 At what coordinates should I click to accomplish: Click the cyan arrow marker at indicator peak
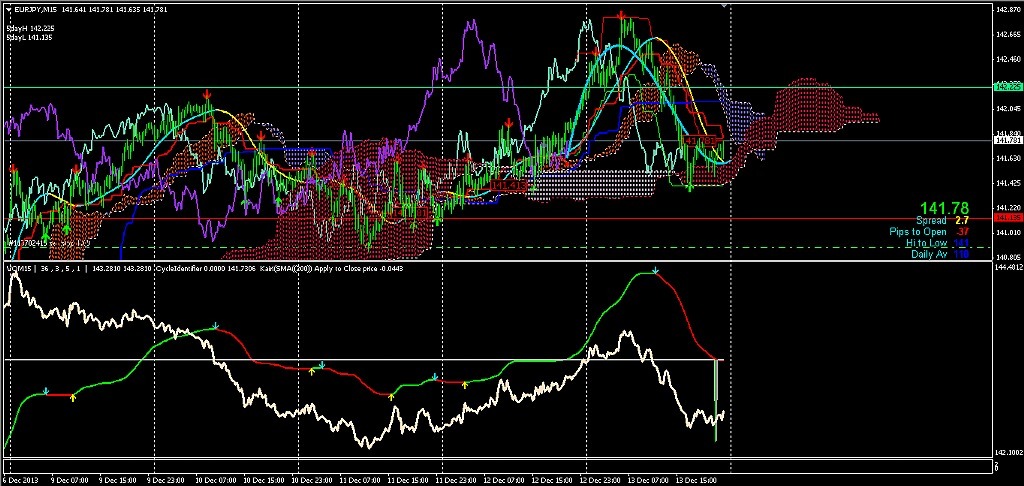pyautogui.click(x=656, y=270)
